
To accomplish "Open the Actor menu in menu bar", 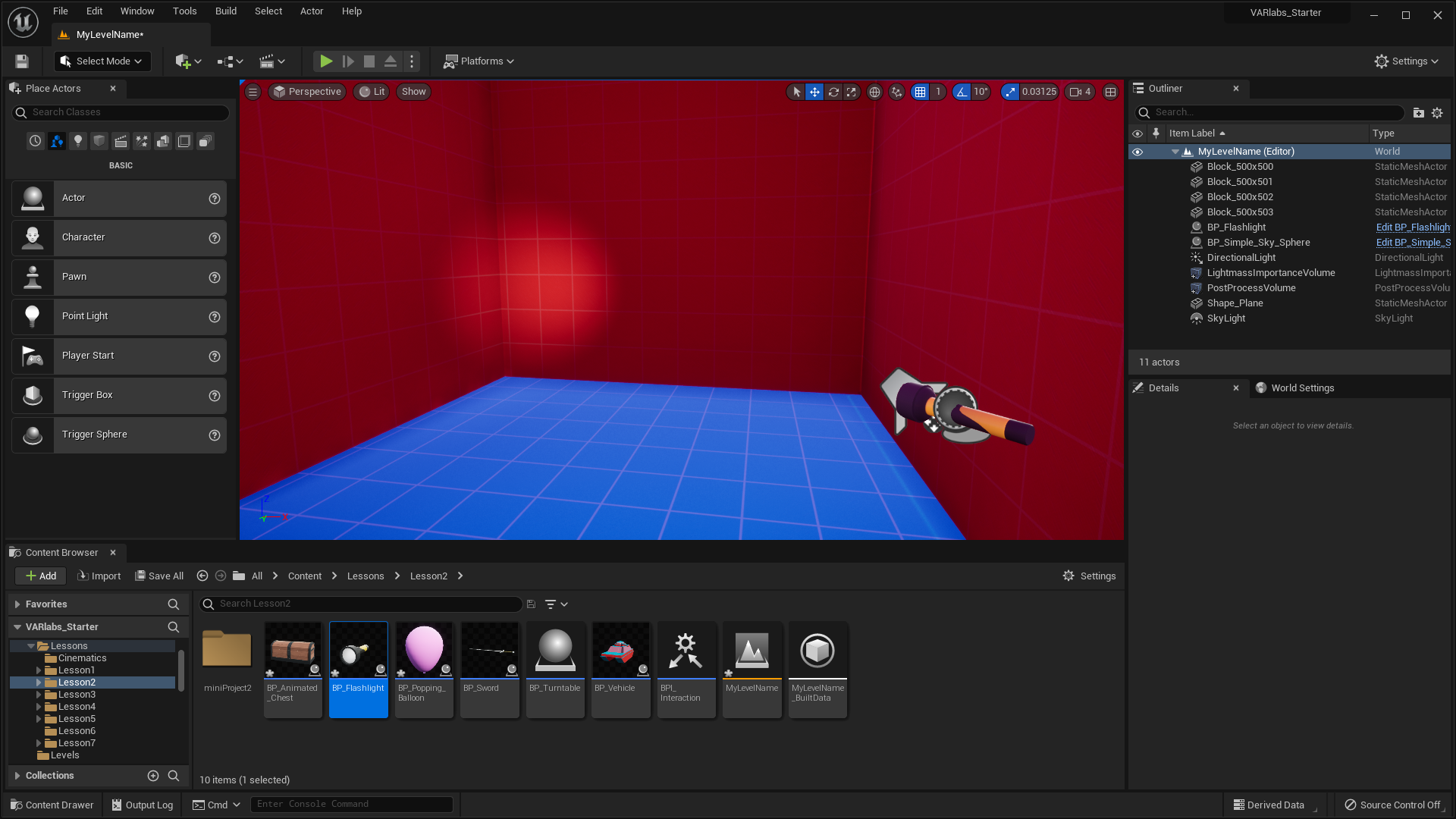I will coord(311,11).
